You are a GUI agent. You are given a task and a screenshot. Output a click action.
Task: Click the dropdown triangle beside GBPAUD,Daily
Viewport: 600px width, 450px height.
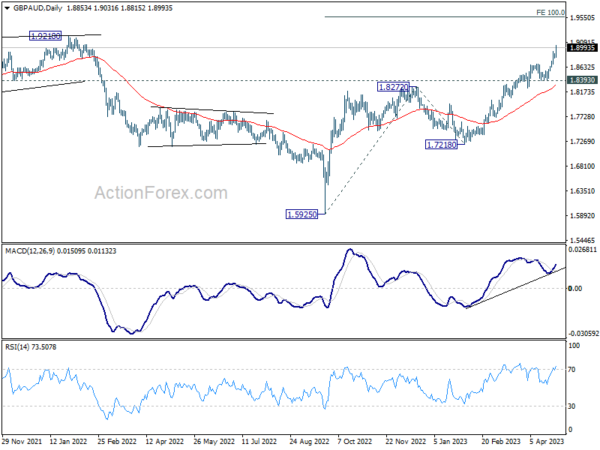7,8
